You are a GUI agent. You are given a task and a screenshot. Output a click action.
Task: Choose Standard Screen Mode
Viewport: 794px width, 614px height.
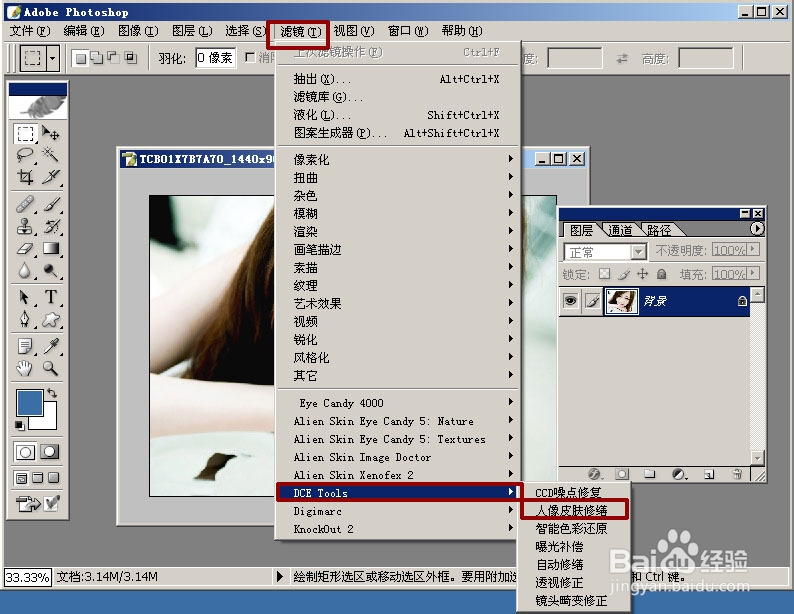[22, 478]
